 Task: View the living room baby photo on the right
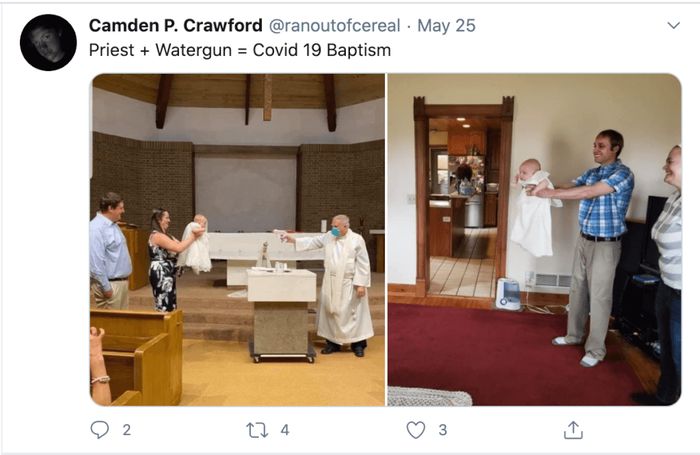tap(534, 240)
